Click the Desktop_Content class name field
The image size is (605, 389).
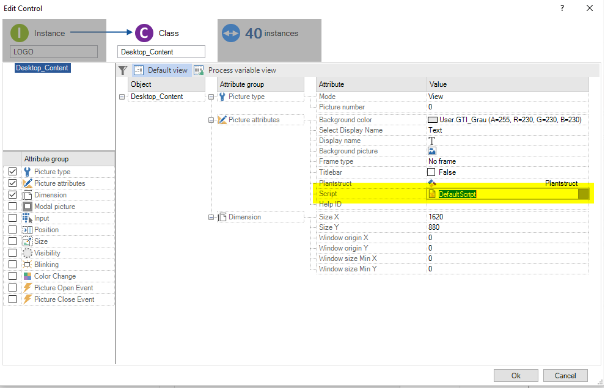coord(161,52)
